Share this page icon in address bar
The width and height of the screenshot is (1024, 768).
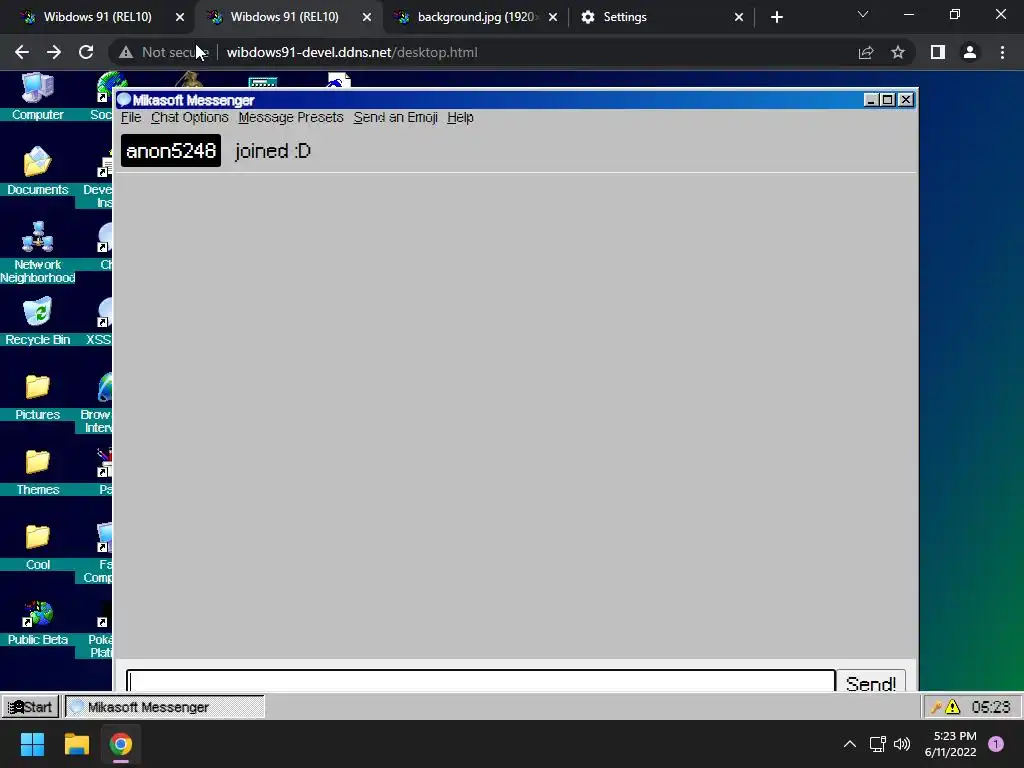coord(866,52)
